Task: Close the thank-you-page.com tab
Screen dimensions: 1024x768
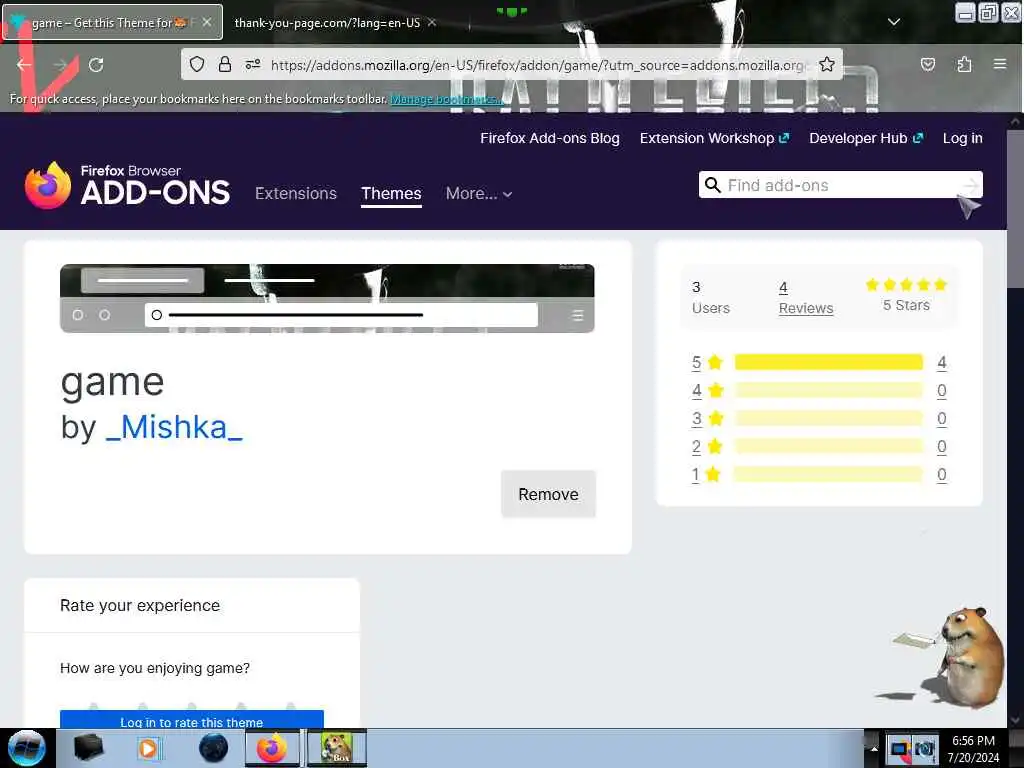Action: click(432, 22)
